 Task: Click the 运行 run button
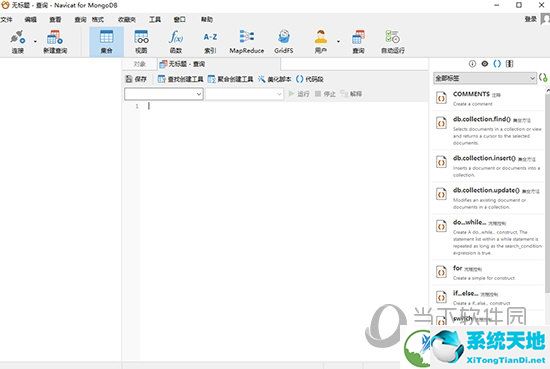coord(299,94)
